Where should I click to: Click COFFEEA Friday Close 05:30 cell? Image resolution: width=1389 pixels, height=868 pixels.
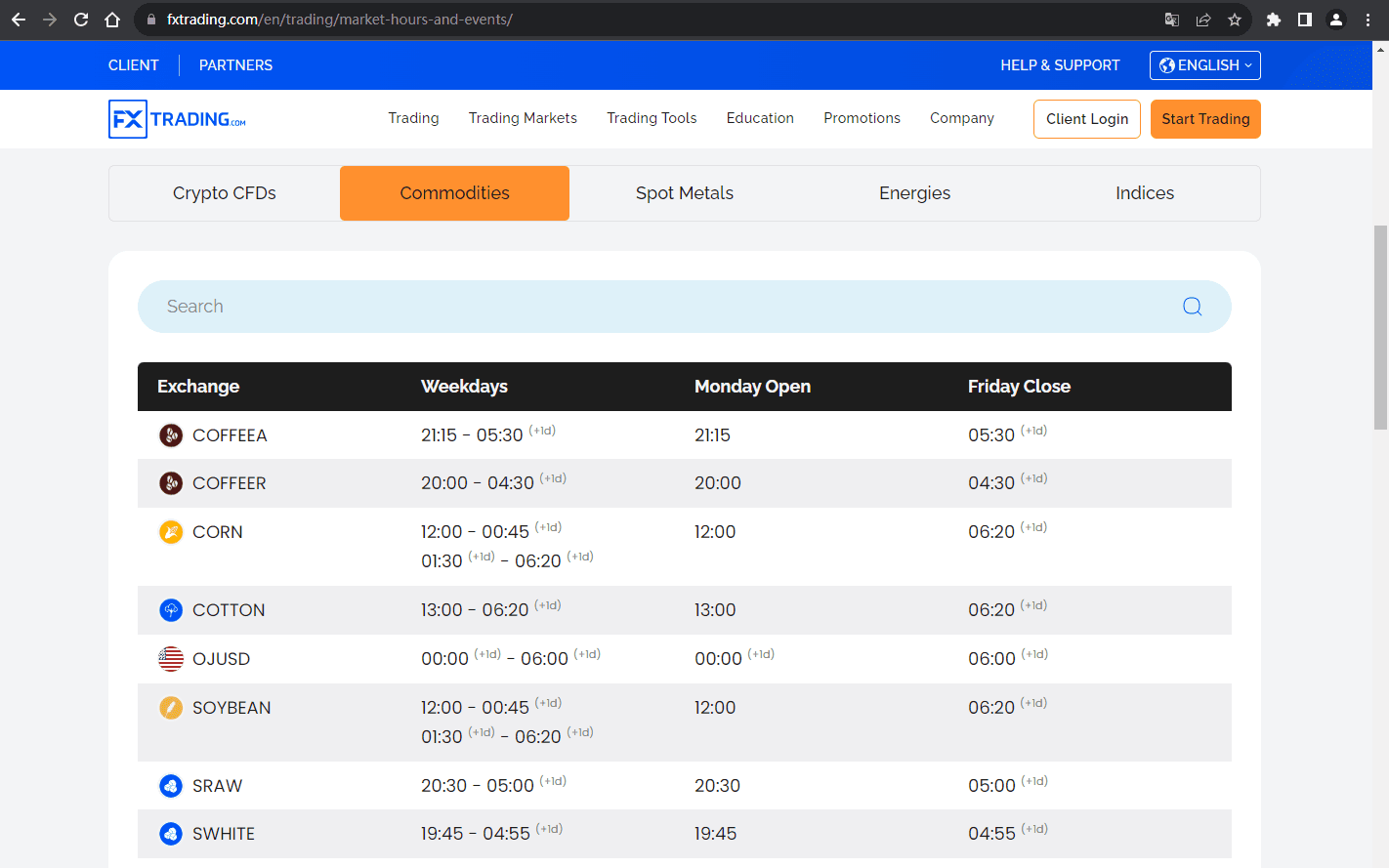[x=1007, y=434]
